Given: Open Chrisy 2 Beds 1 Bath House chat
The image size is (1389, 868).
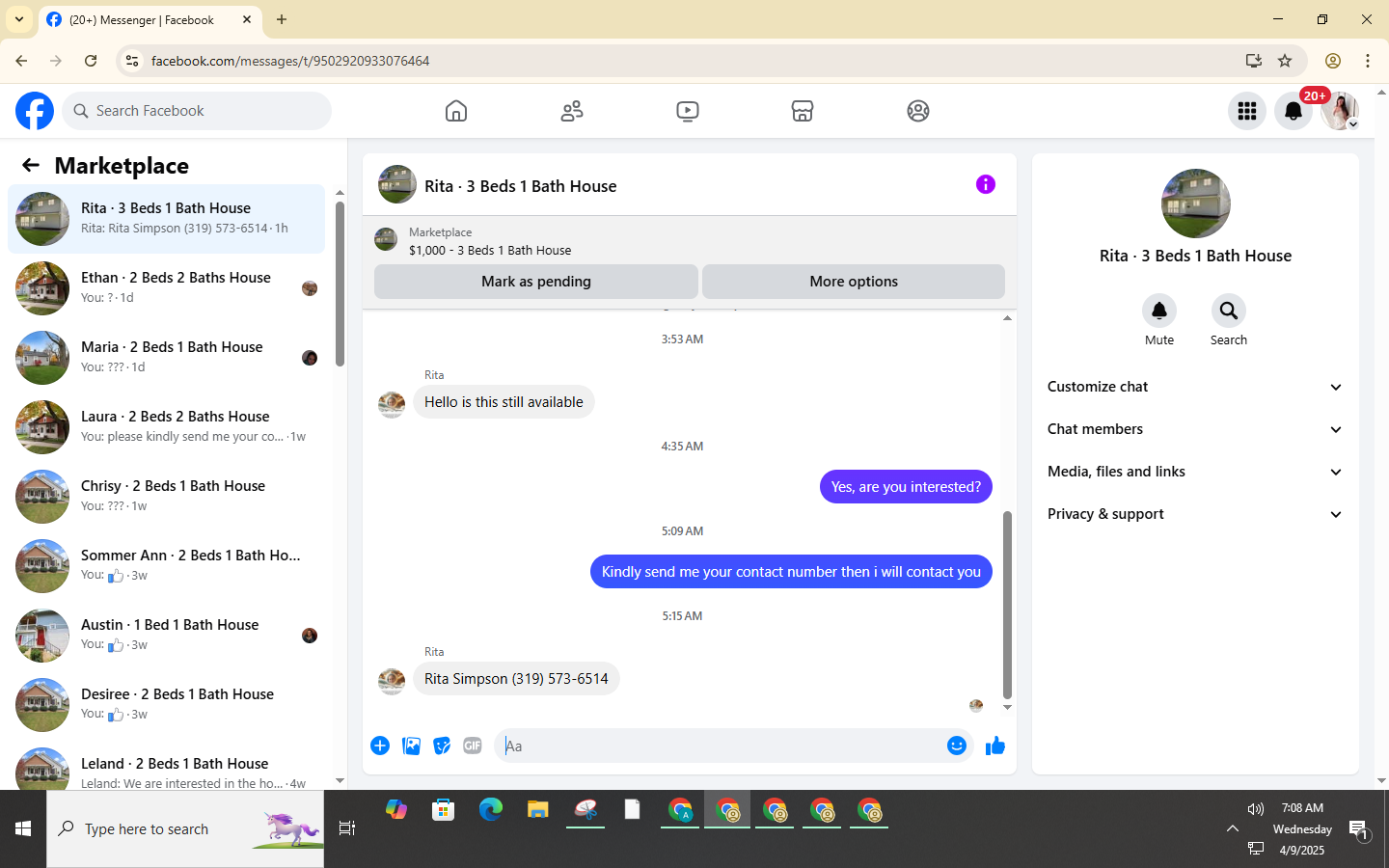Looking at the screenshot, I should pos(167,497).
